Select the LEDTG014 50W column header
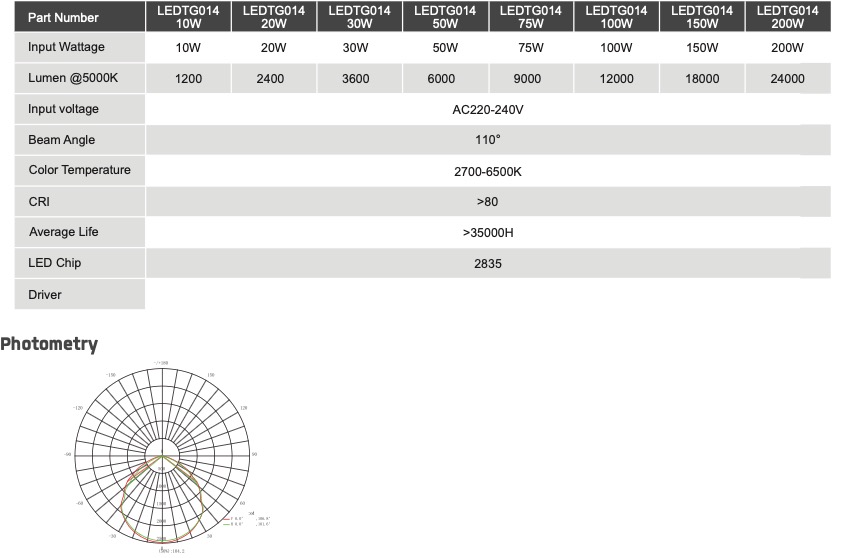 click(x=445, y=17)
